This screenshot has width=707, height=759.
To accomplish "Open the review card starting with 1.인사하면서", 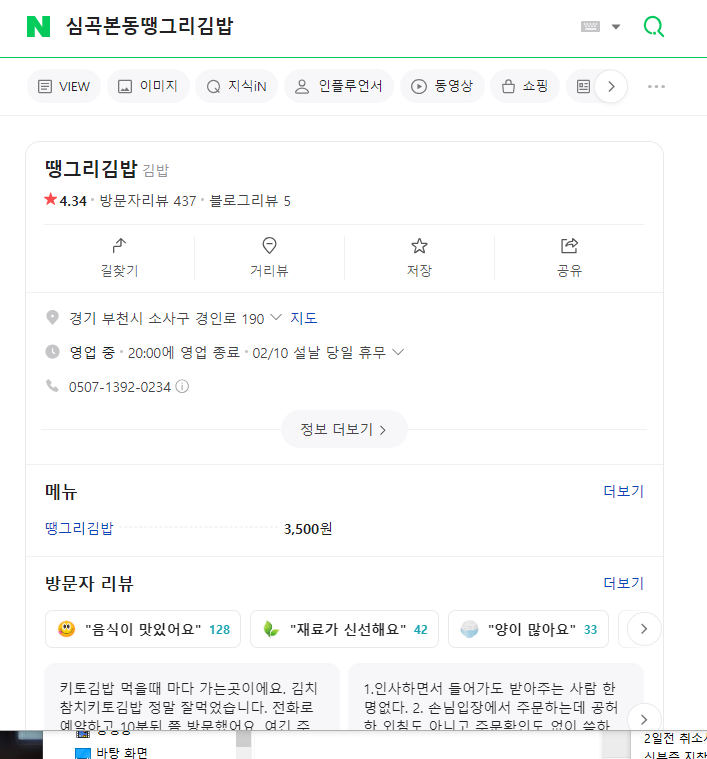I will (496, 697).
